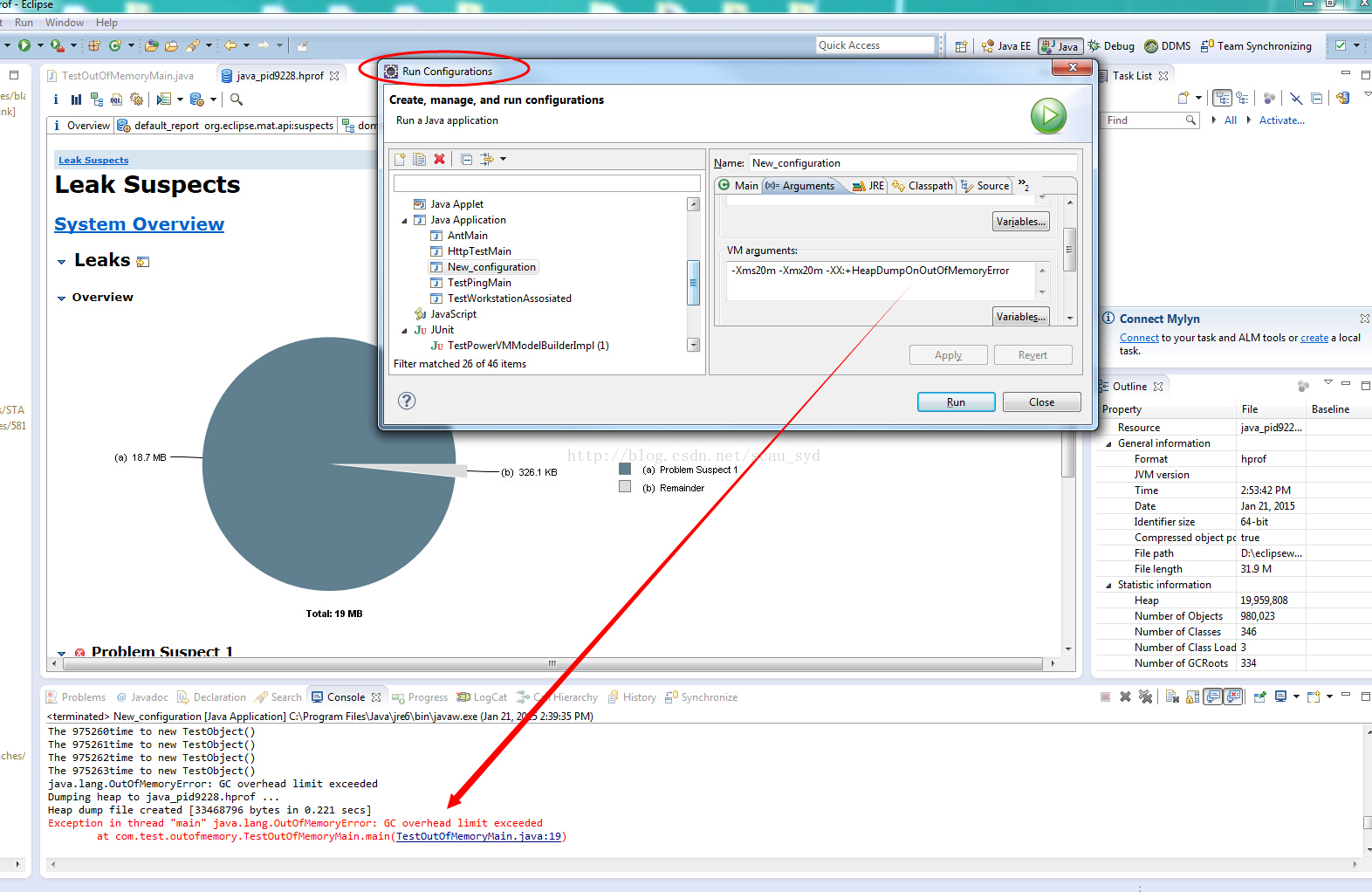Toggle Scroll Lock in Console toolbar
1372x892 pixels.
click(x=1192, y=696)
